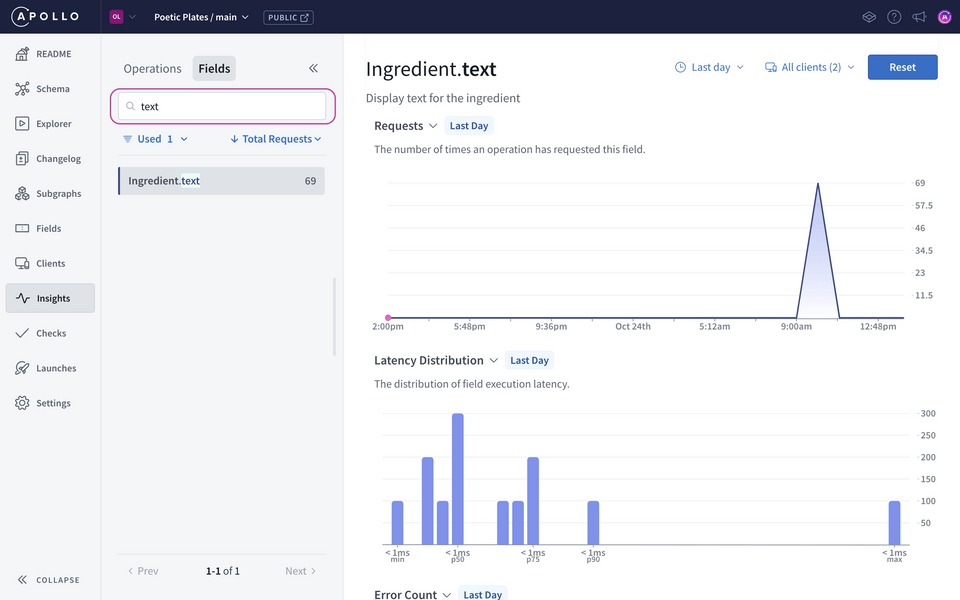960x600 pixels.
Task: Click Last Day badge beside Latency Distribution
Action: [530, 360]
